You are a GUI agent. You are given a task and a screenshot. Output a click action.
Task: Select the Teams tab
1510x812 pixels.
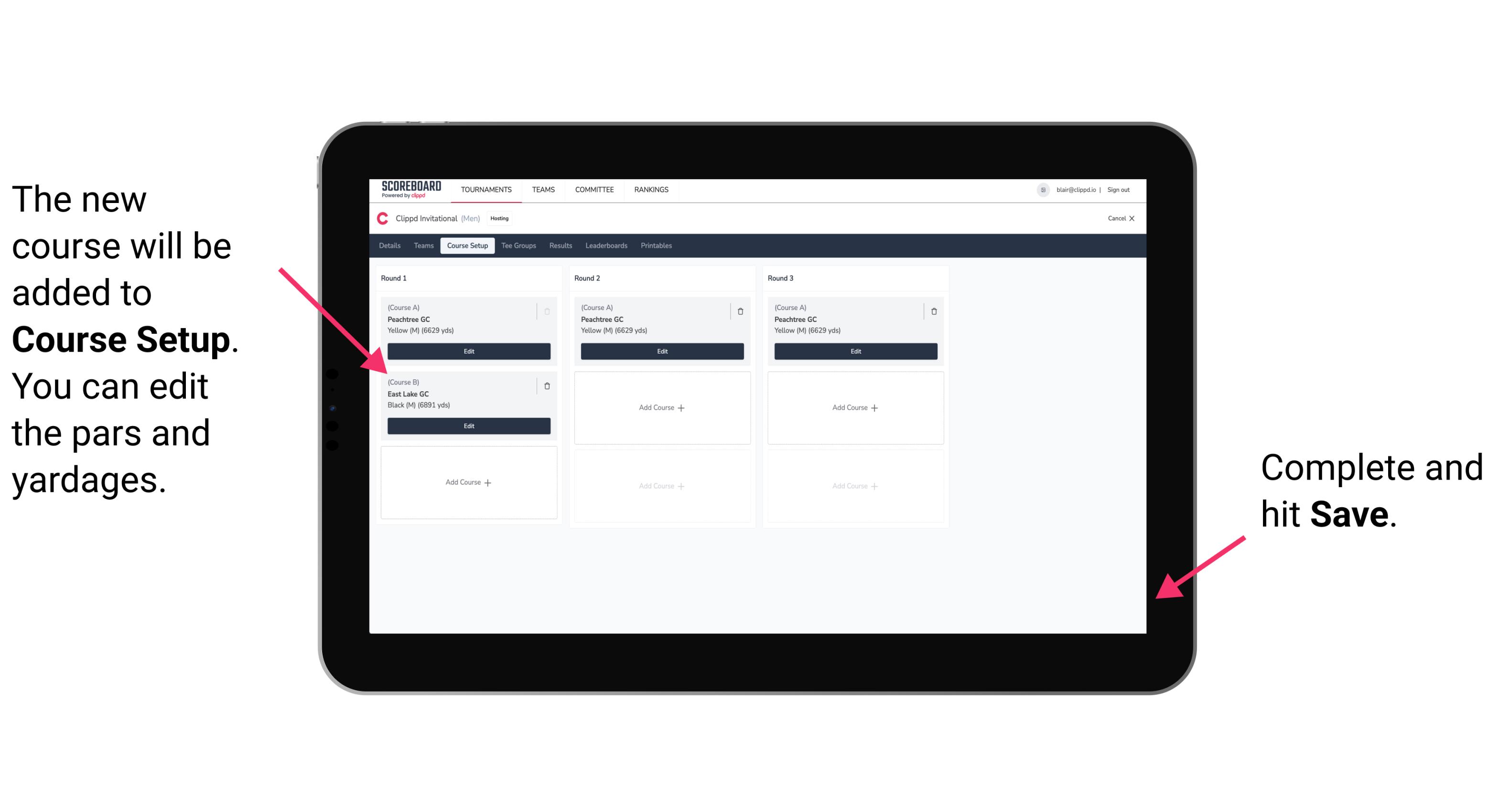click(420, 245)
